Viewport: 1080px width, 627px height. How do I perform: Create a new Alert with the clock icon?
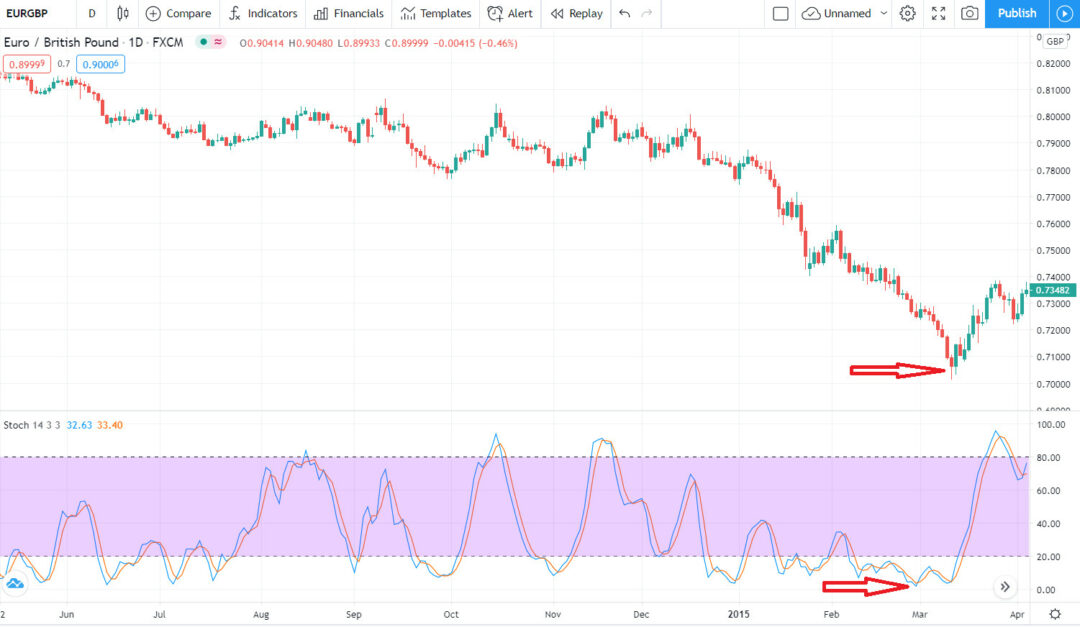pyautogui.click(x=510, y=13)
